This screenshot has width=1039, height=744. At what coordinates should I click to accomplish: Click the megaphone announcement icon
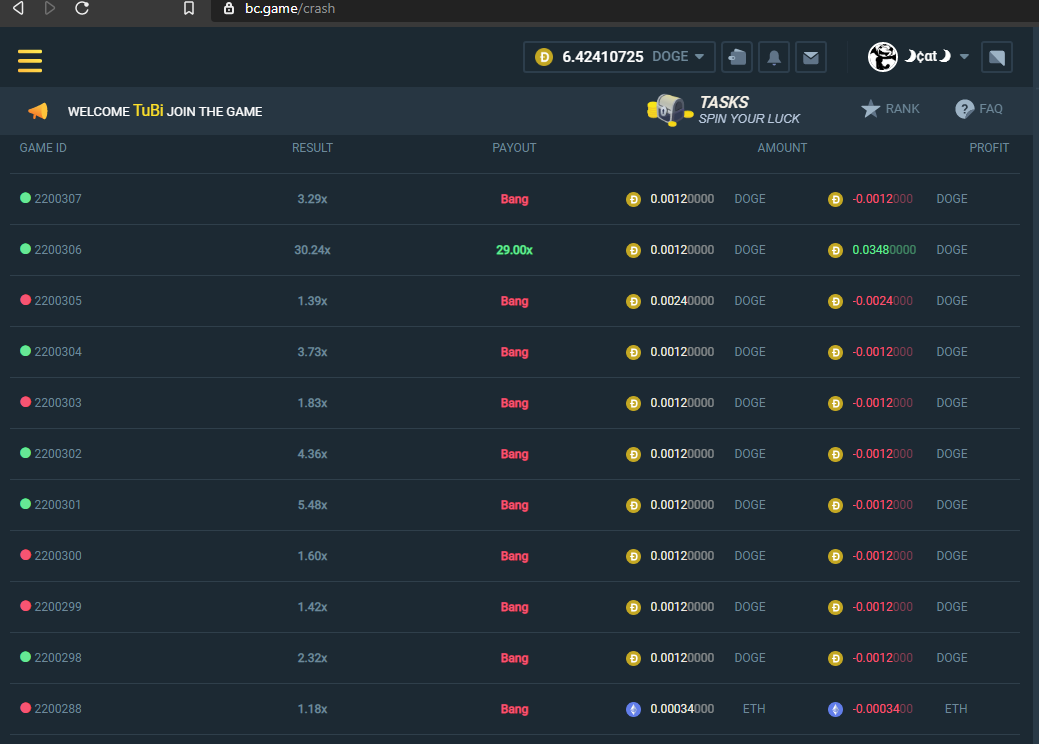pyautogui.click(x=38, y=111)
